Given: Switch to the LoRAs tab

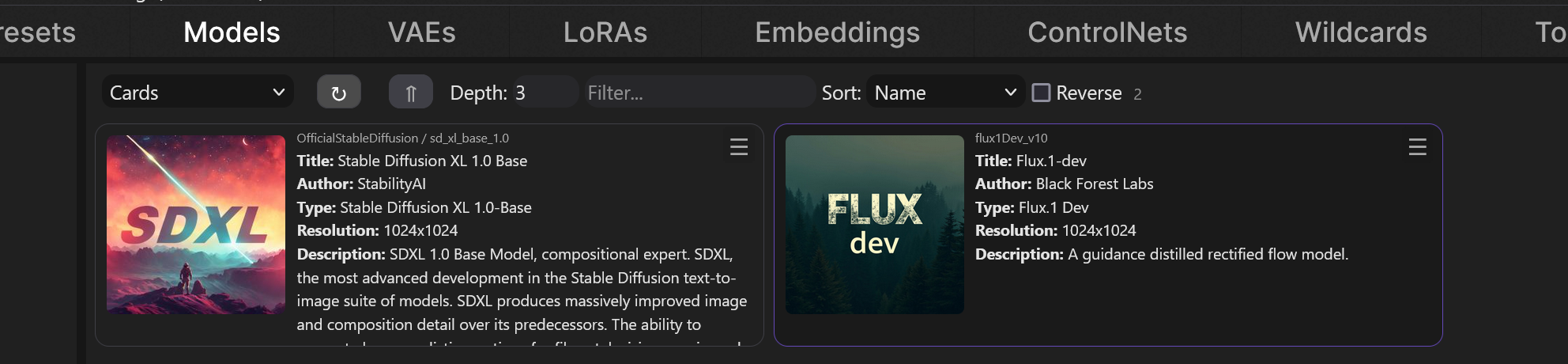Looking at the screenshot, I should coord(605,32).
